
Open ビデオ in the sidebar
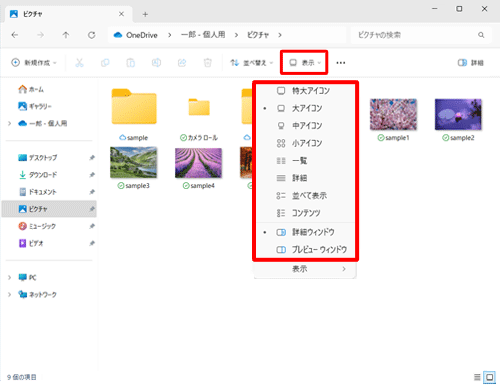30,243
